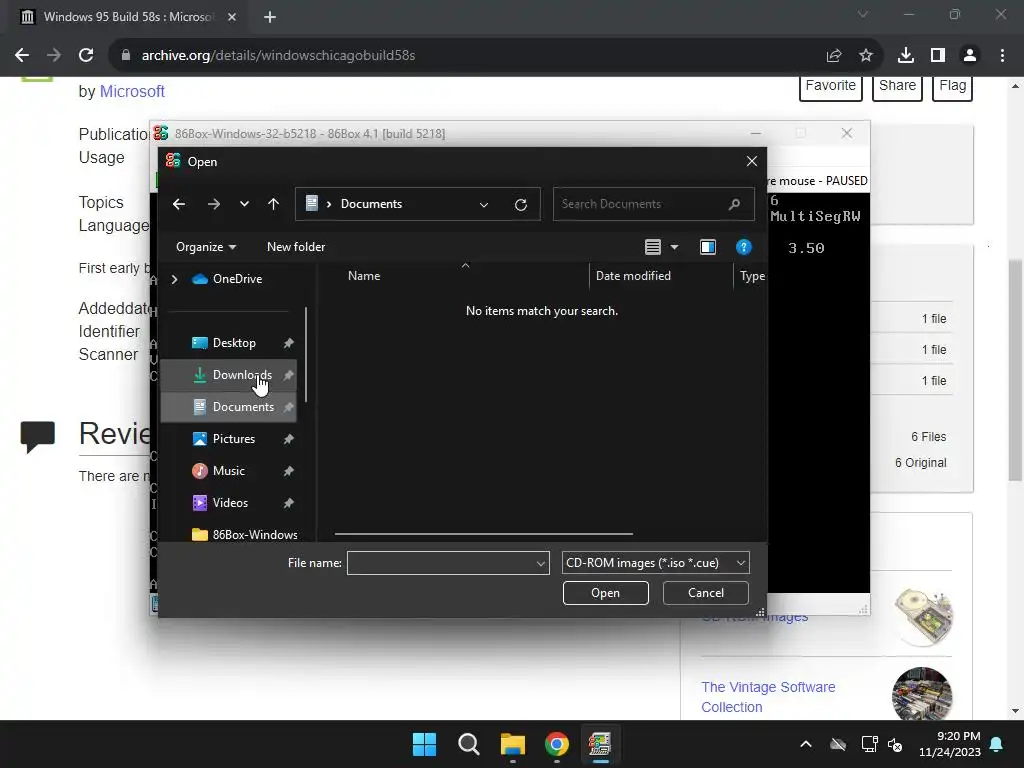This screenshot has width=1024, height=768.
Task: Select the 86Box-Windows folder
Action: click(245, 535)
